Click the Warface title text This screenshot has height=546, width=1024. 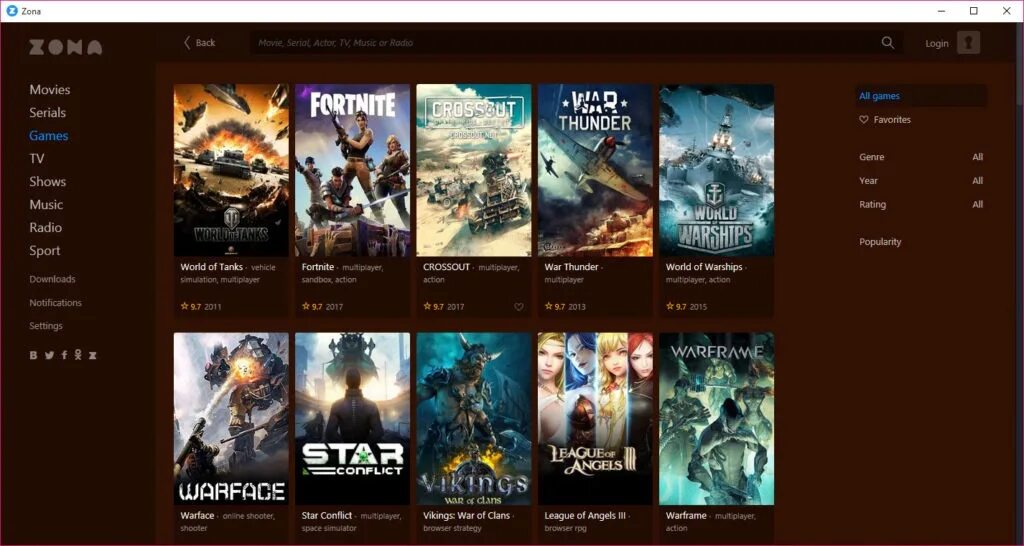click(197, 515)
